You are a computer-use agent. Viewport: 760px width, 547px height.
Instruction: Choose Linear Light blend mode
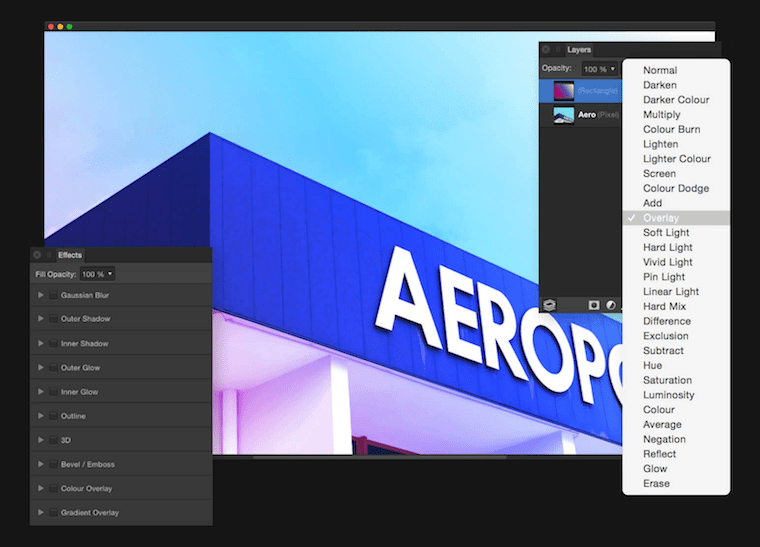pos(676,292)
